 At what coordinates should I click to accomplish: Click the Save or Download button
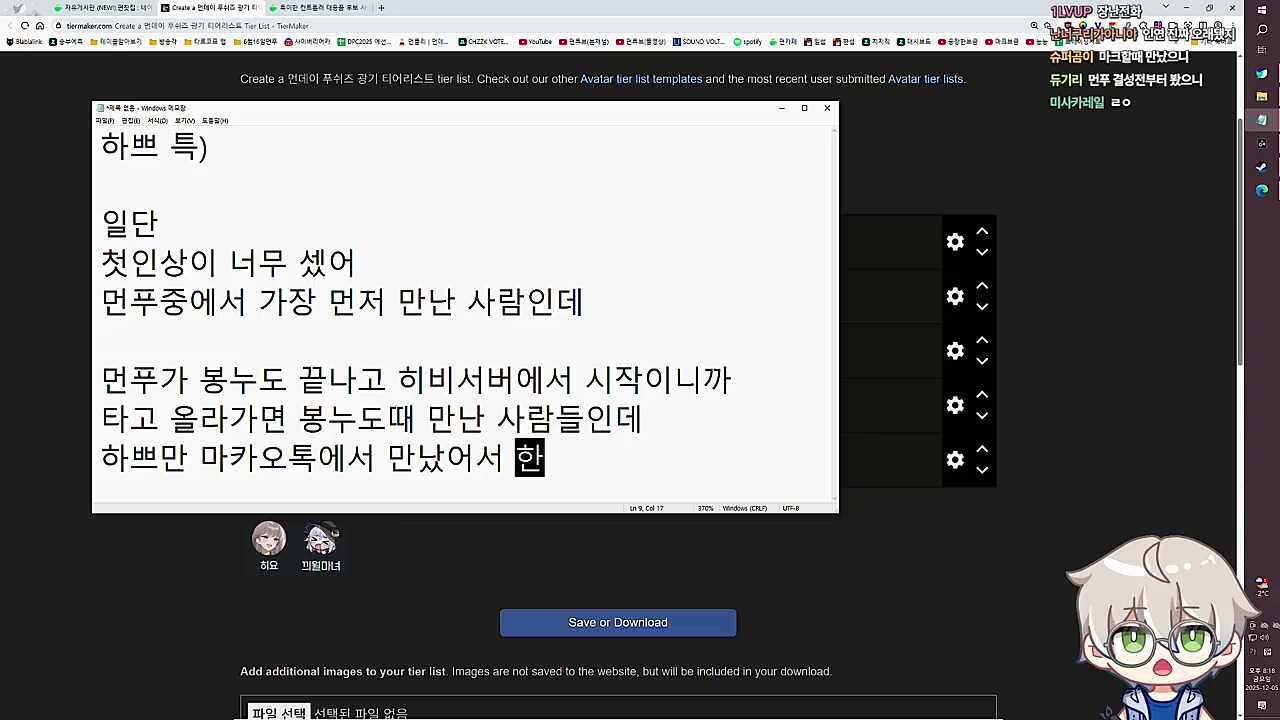click(617, 622)
